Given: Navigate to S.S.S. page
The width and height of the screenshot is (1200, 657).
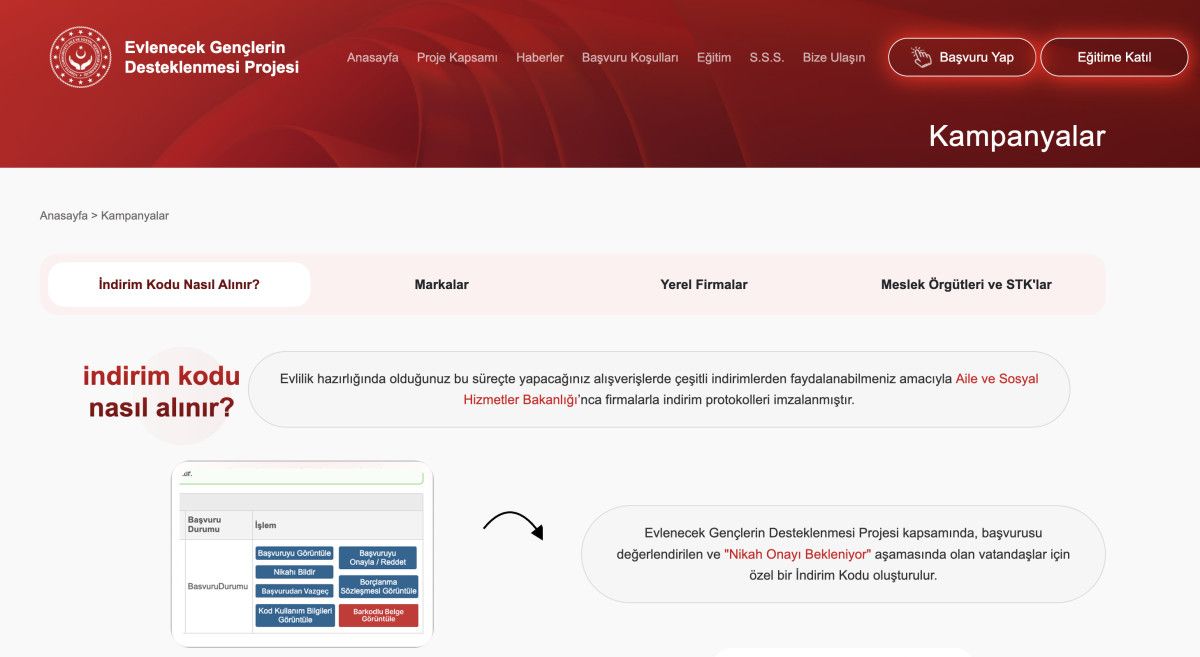Looking at the screenshot, I should [x=767, y=57].
